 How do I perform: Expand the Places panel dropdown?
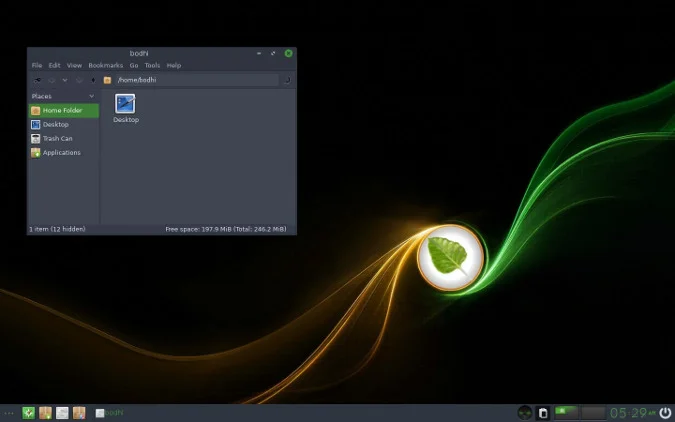click(x=92, y=96)
